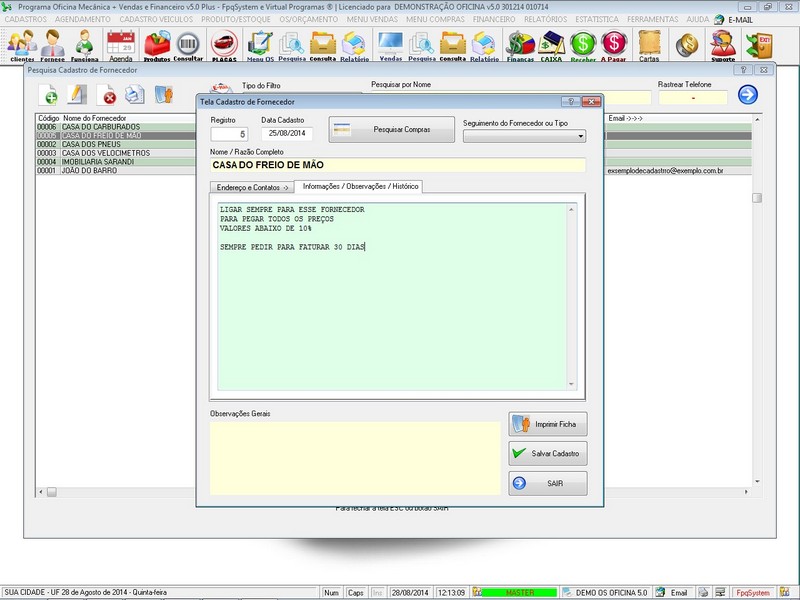Click the blue arrow button near Rastrear Telefone
The height and width of the screenshot is (600, 800).
click(x=747, y=94)
